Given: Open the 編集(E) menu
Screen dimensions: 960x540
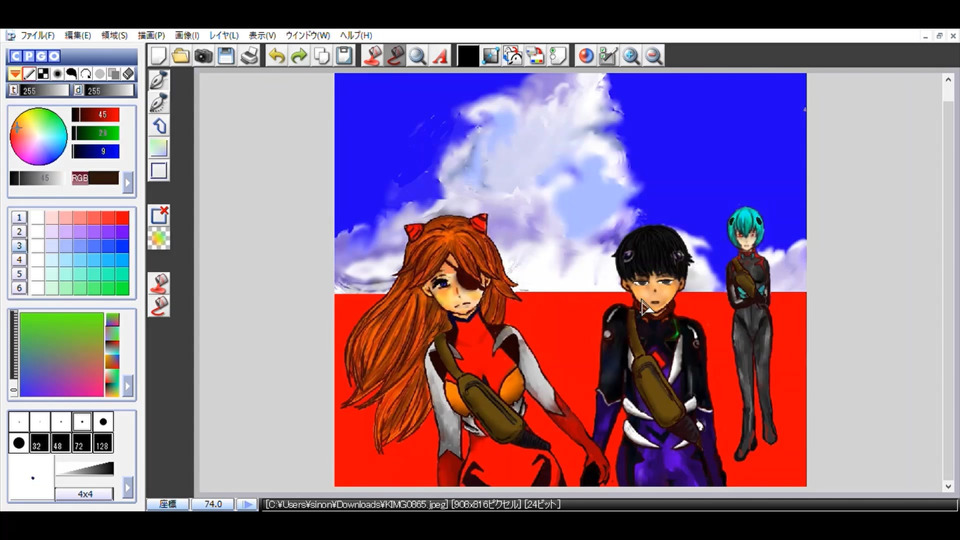Looking at the screenshot, I should [78, 36].
